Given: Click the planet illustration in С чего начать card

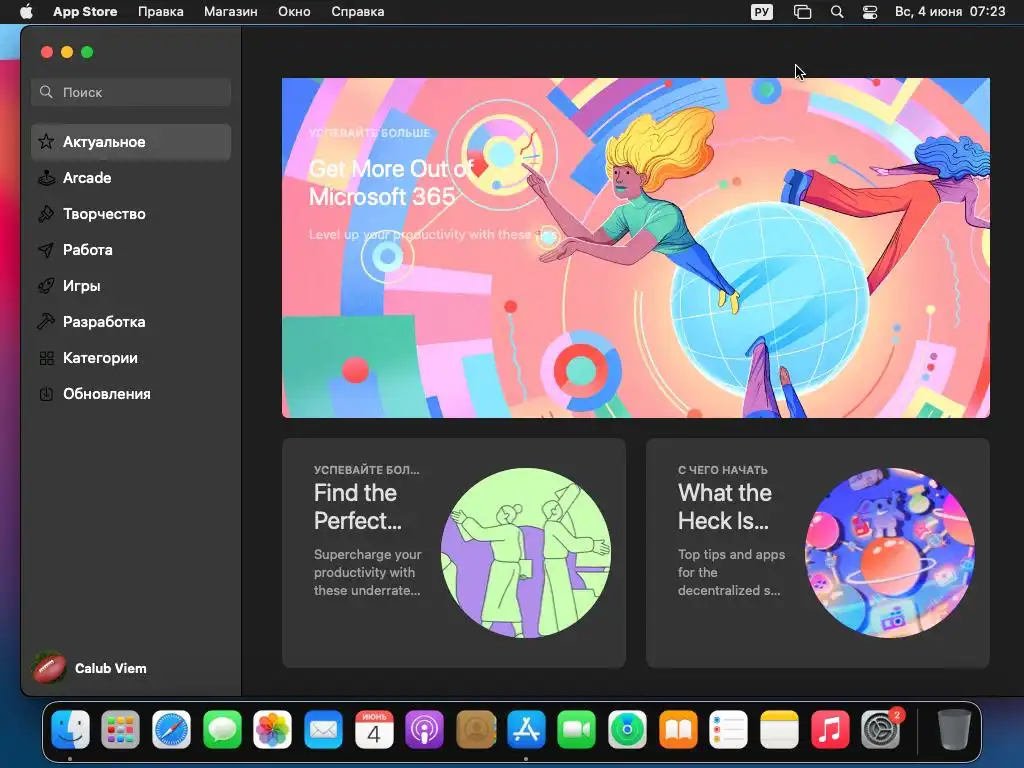Looking at the screenshot, I should click(x=889, y=552).
